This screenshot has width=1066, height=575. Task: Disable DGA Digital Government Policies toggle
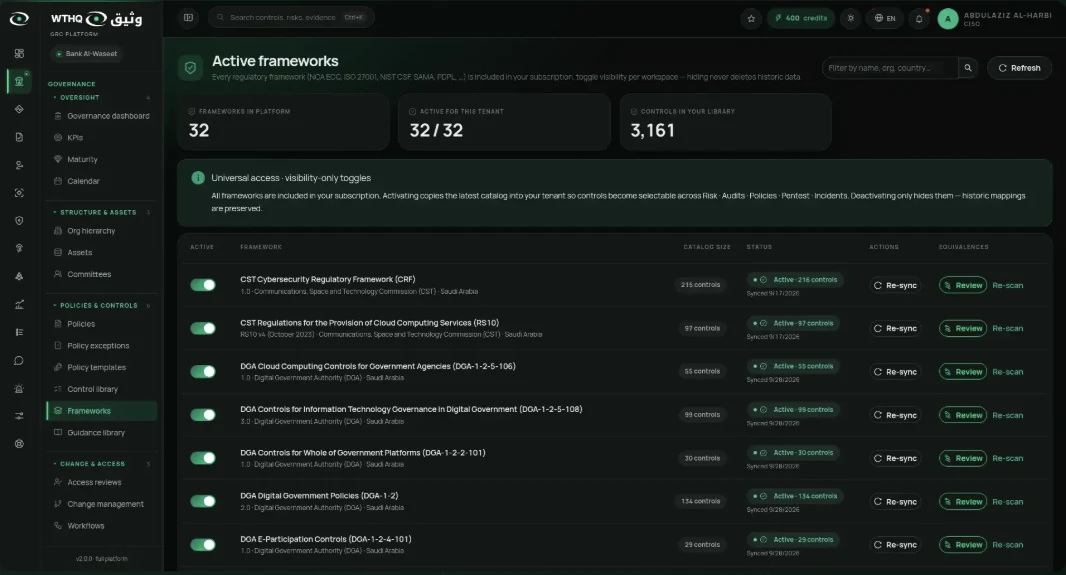203,501
